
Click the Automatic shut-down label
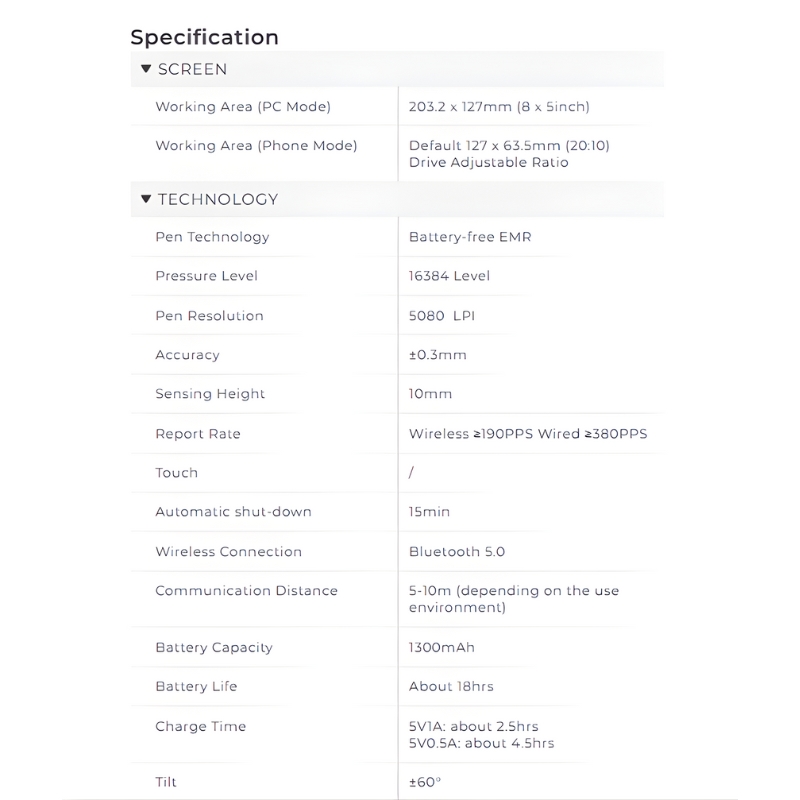click(233, 512)
